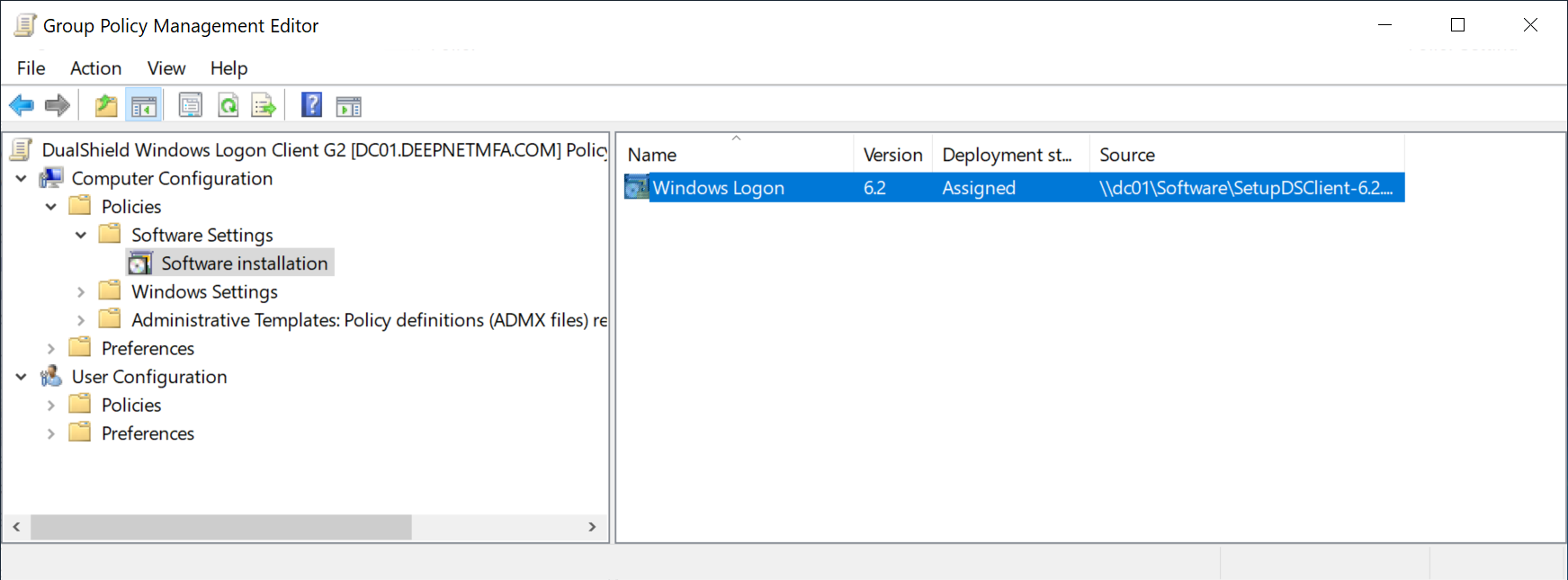Viewport: 1568px width, 580px height.
Task: Toggle Show/Hide Console Tree button
Action: point(144,106)
